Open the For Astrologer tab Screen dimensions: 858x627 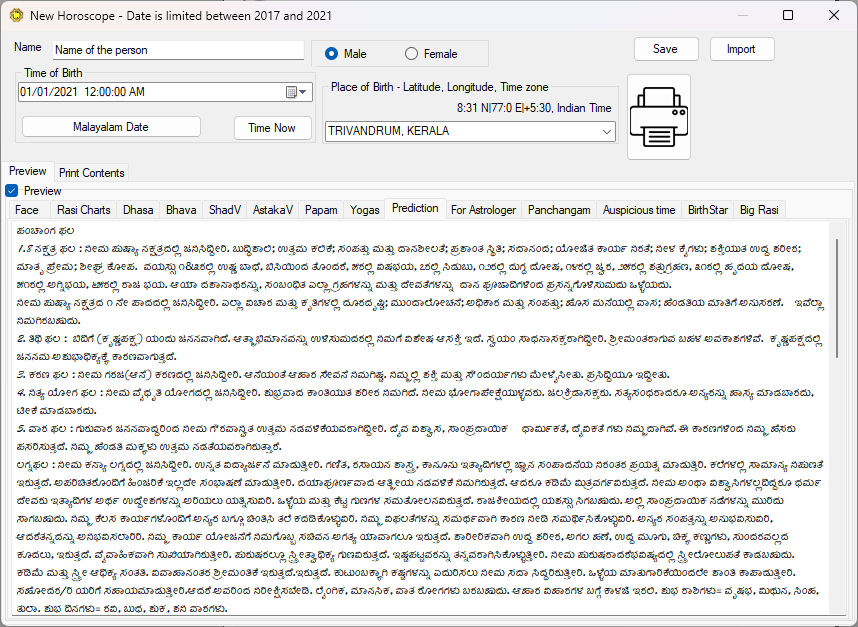pos(483,210)
